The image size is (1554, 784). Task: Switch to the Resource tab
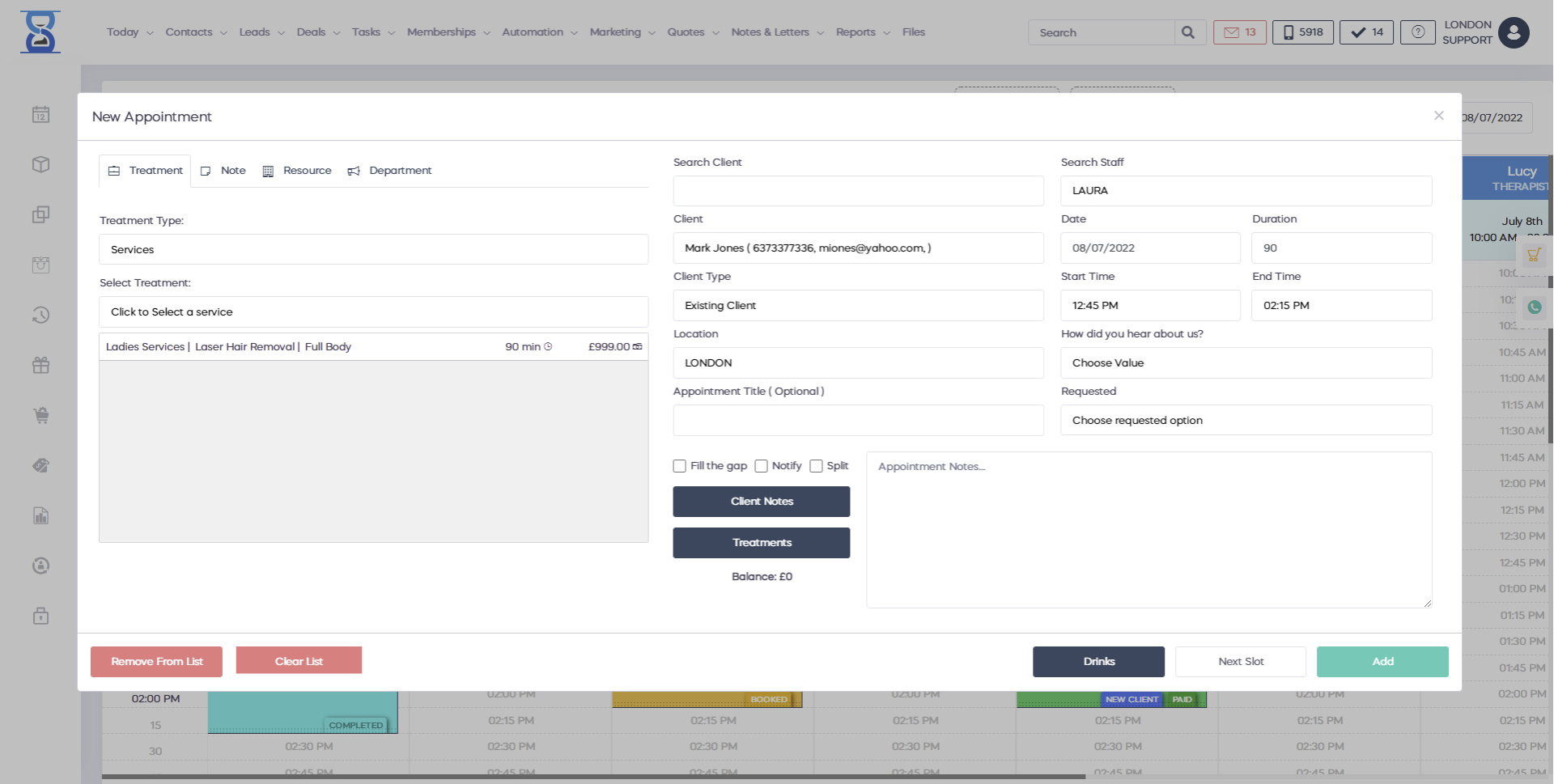(x=297, y=171)
